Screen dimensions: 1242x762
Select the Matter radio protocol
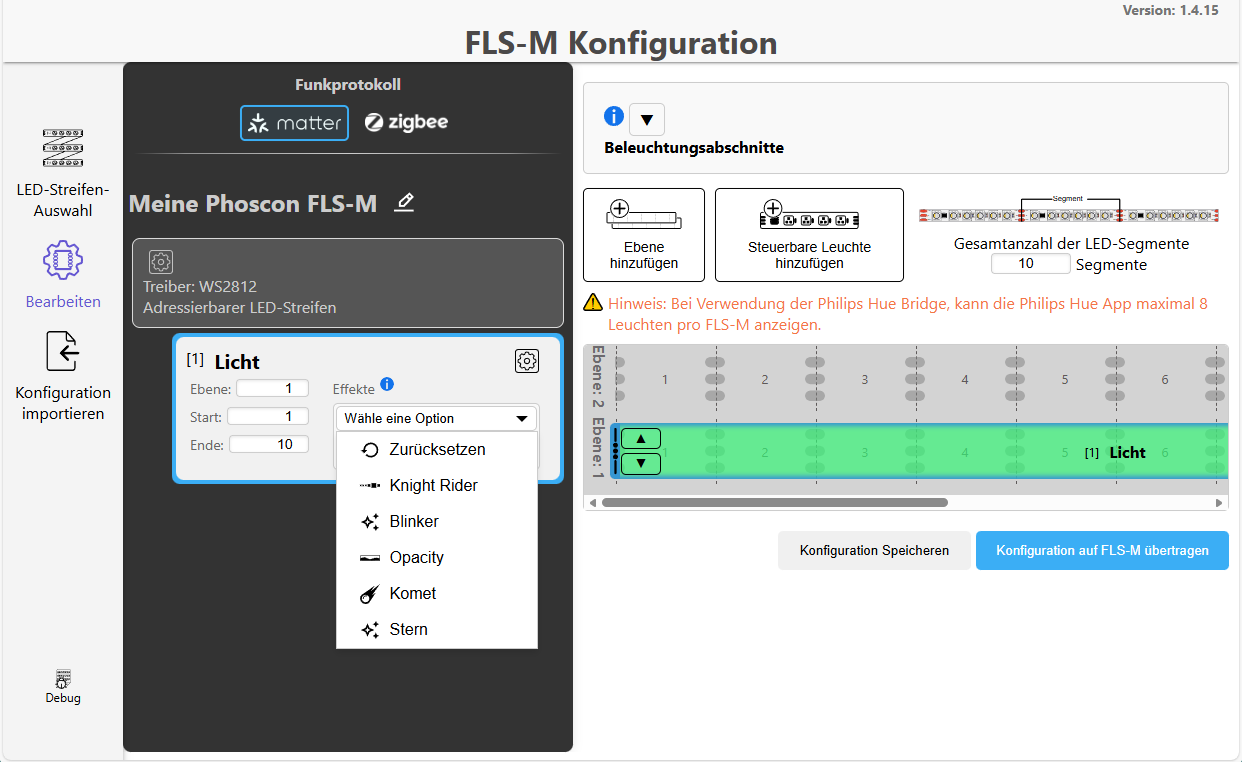294,122
